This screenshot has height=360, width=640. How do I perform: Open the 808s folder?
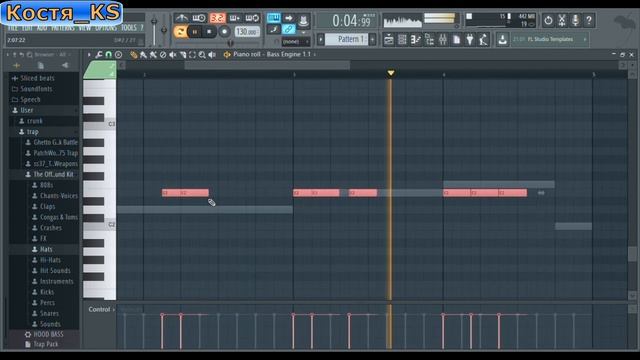click(x=44, y=185)
